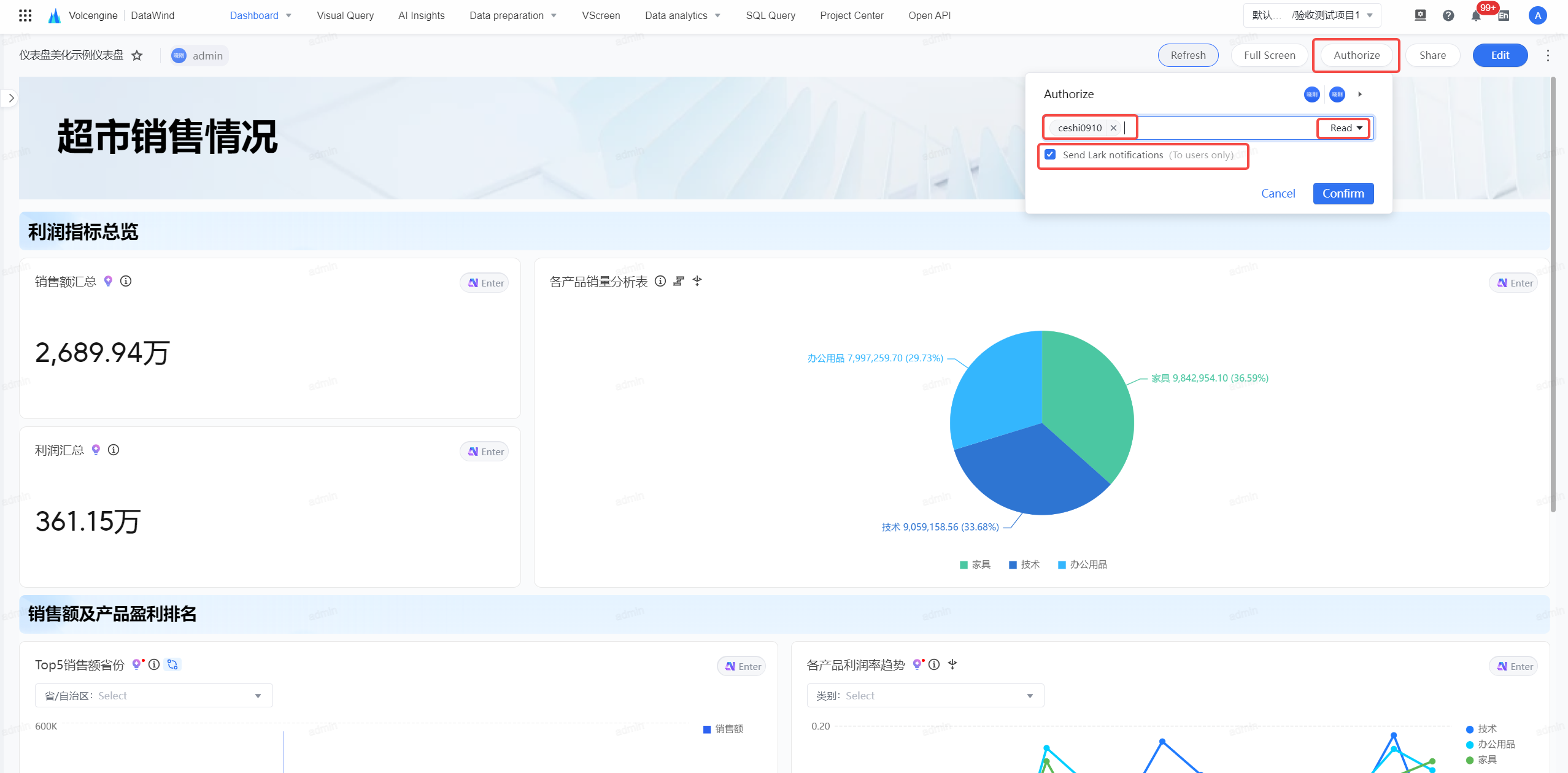
Task: Open the more options three-dot menu
Action: 1548,56
